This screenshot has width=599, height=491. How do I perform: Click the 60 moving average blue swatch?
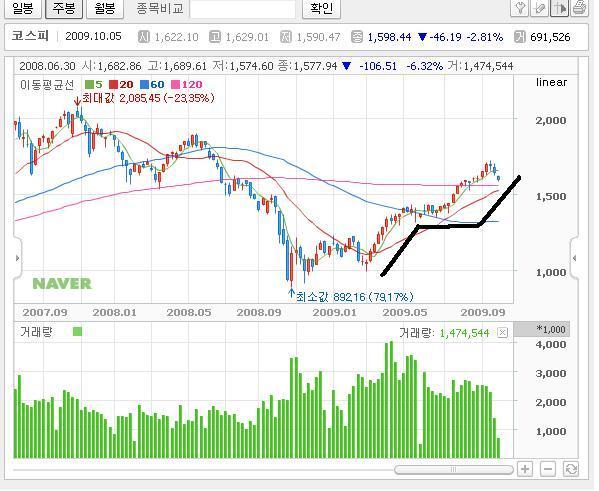(144, 84)
